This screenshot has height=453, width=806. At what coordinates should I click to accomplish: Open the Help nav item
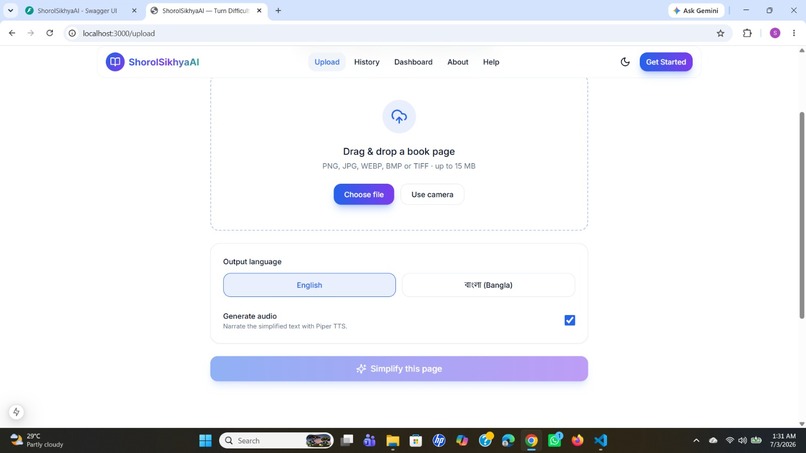click(x=491, y=62)
